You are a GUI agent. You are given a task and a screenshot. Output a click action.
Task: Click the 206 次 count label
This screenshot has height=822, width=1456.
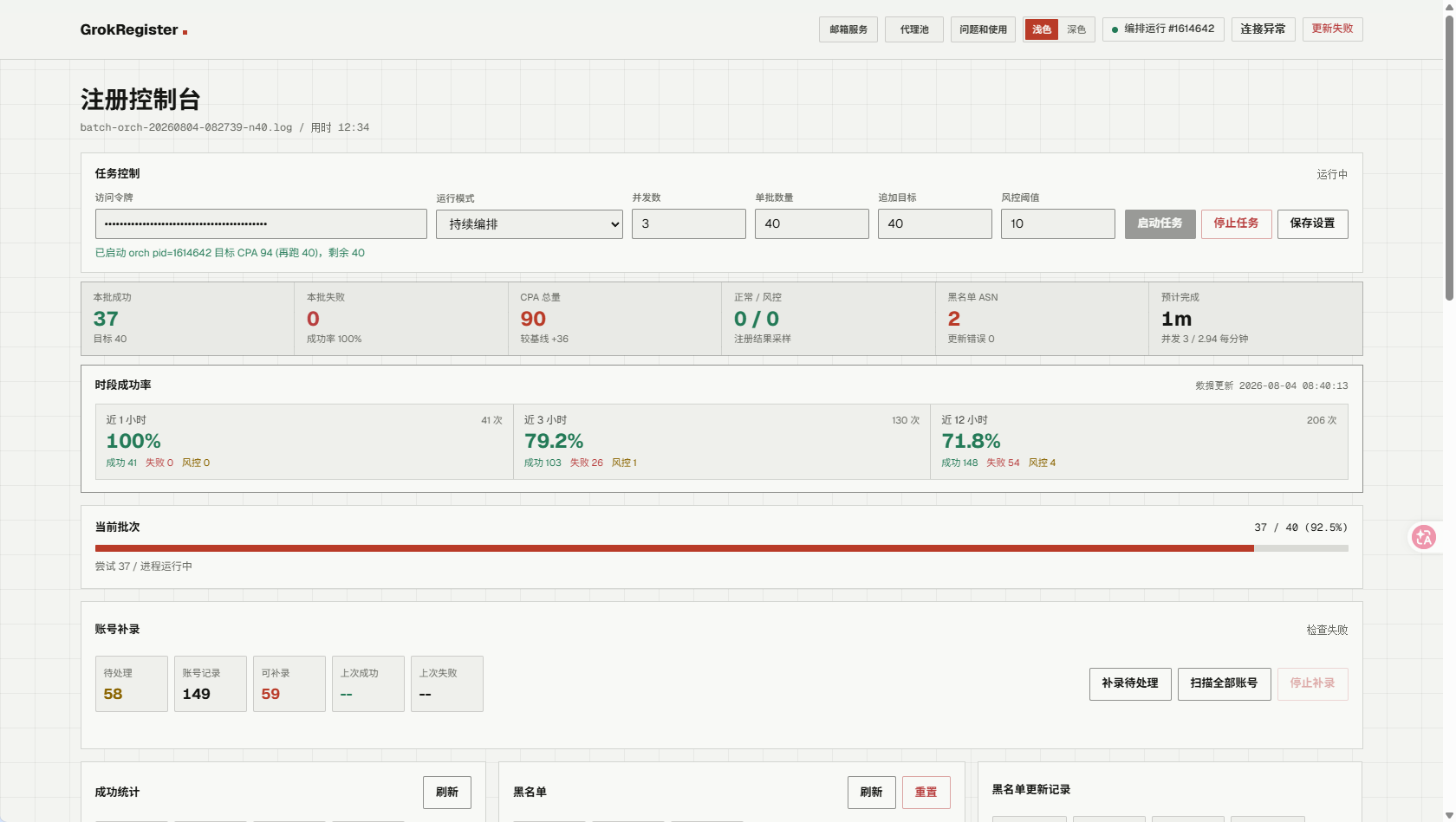click(1322, 420)
